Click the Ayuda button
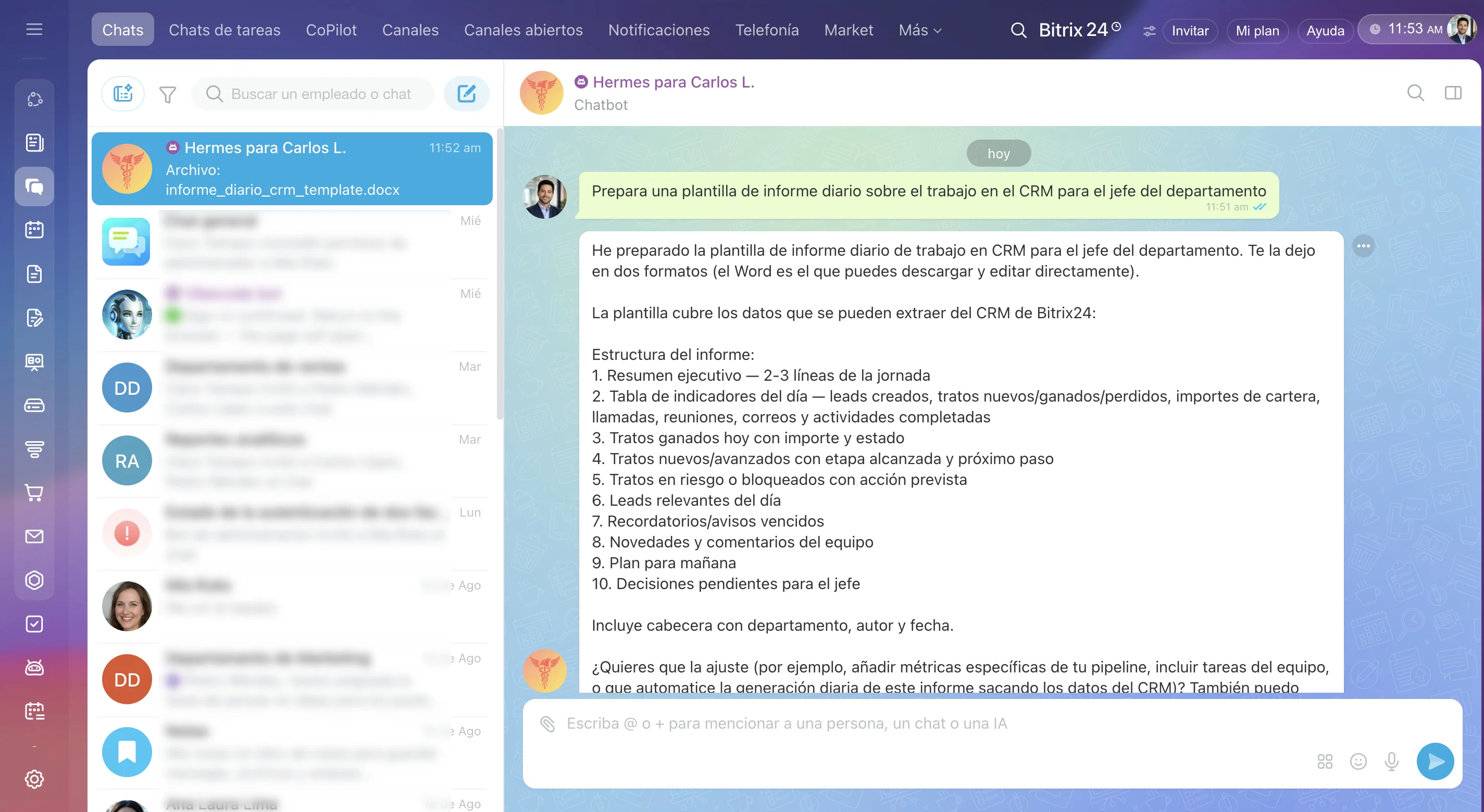This screenshot has width=1484, height=812. (1325, 31)
